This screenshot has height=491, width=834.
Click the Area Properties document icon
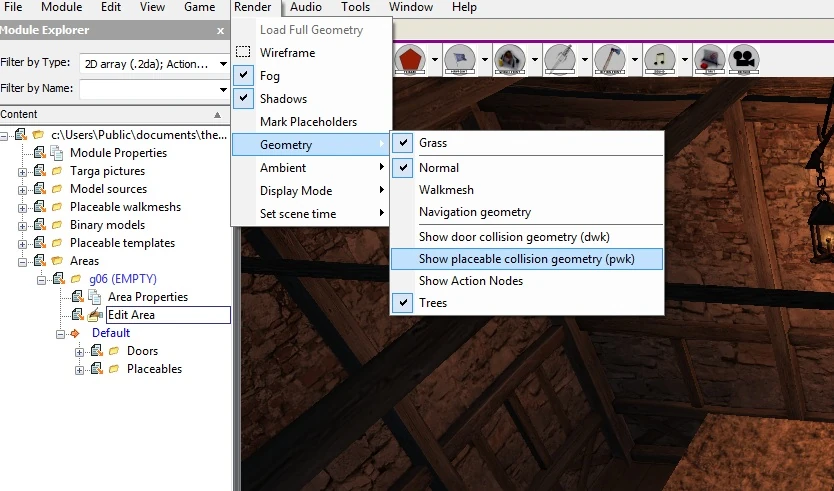pos(95,297)
